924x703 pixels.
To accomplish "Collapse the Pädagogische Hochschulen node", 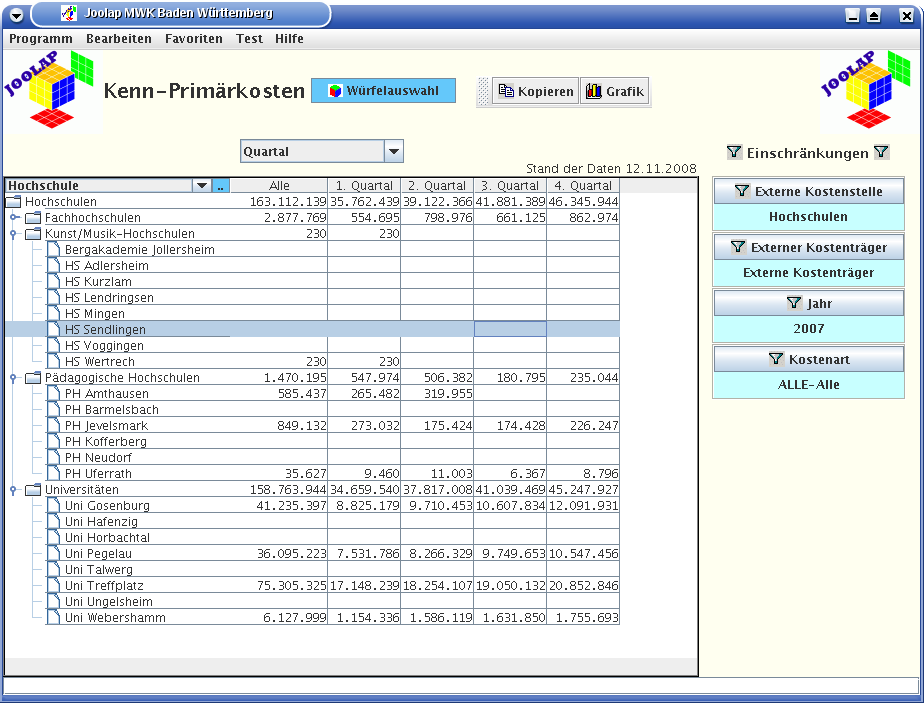I will coord(14,378).
